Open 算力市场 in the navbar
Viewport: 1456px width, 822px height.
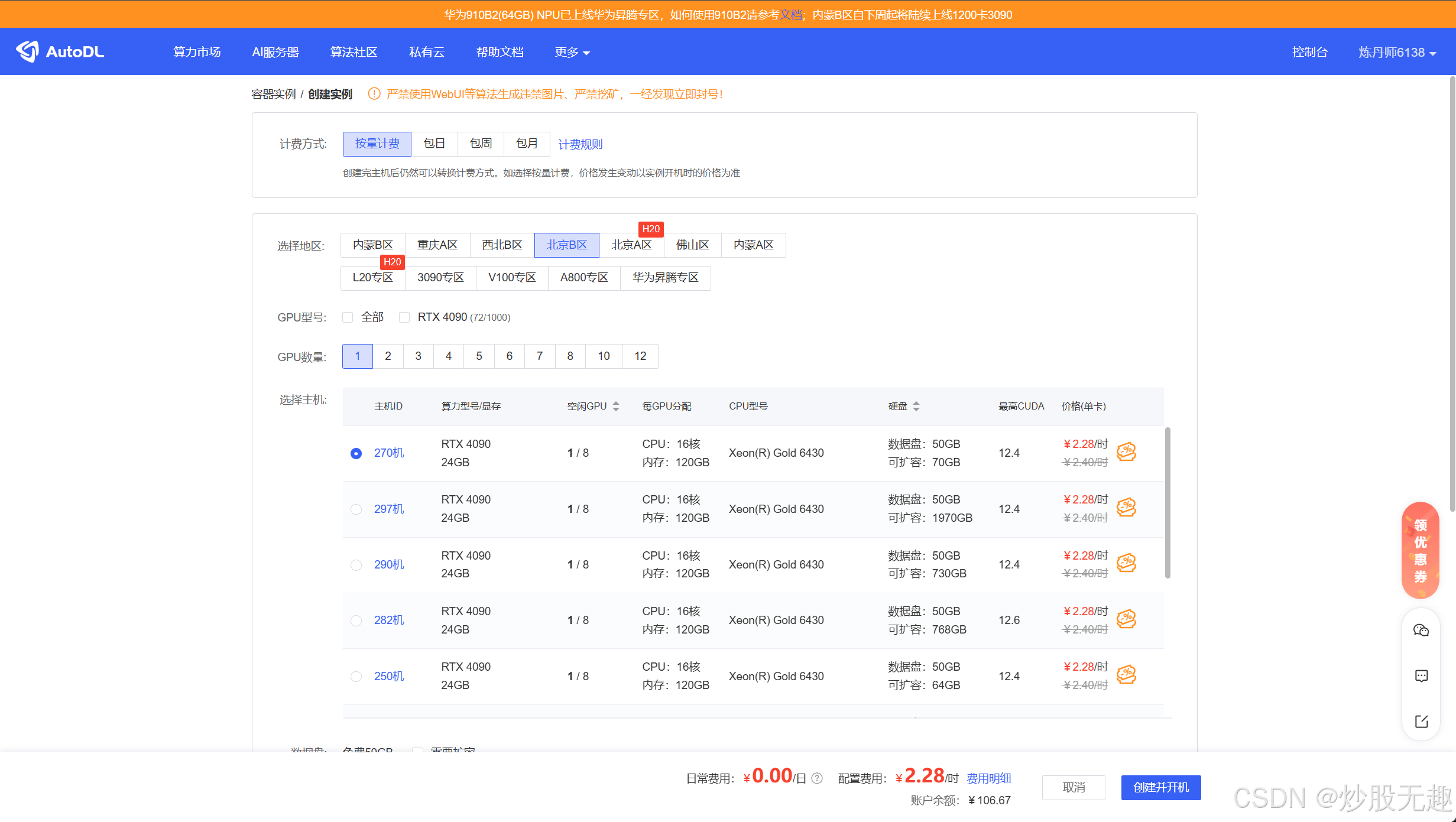click(x=197, y=52)
